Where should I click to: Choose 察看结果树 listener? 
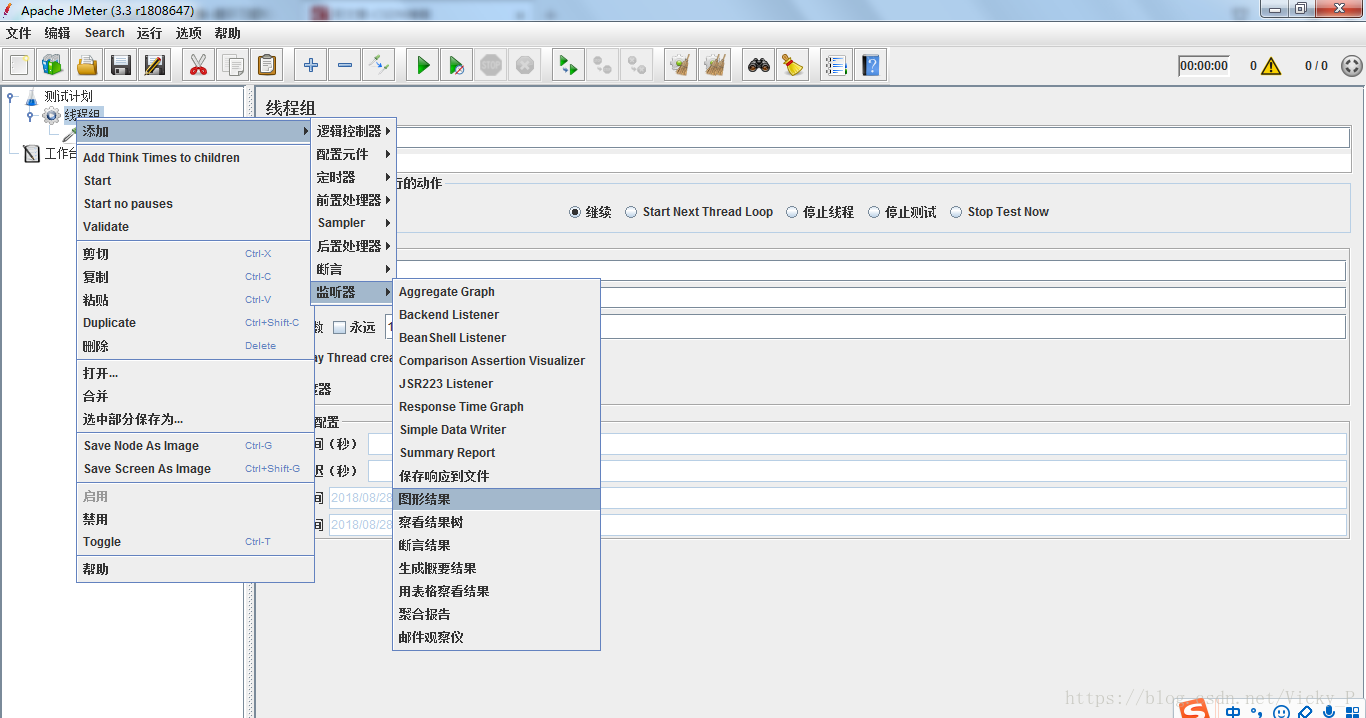point(496,522)
